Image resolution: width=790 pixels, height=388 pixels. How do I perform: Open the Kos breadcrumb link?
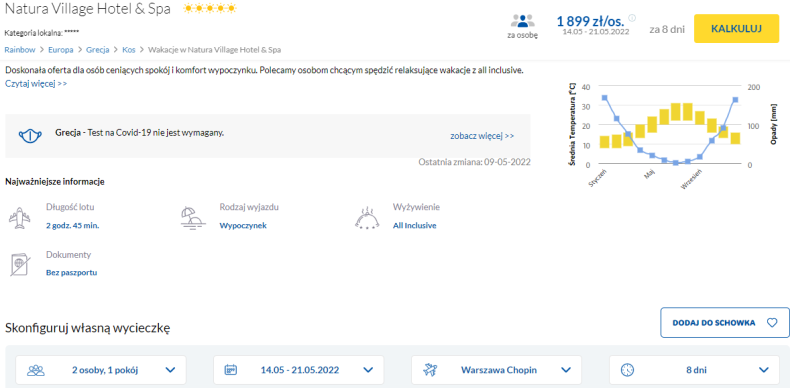(128, 49)
